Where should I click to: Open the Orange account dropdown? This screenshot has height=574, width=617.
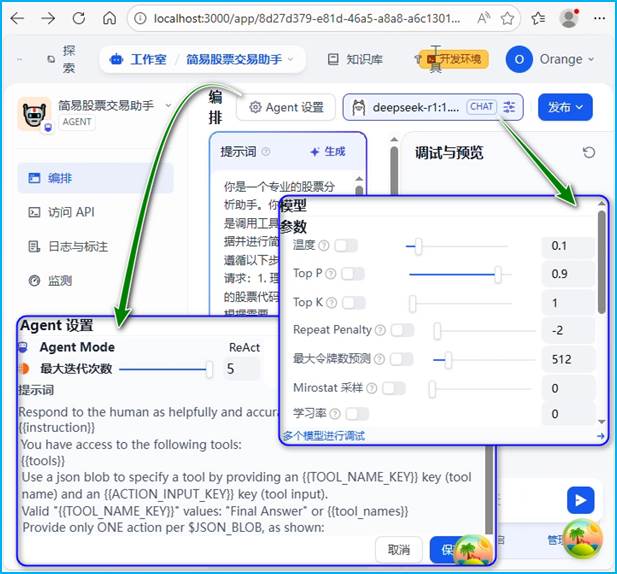click(550, 59)
